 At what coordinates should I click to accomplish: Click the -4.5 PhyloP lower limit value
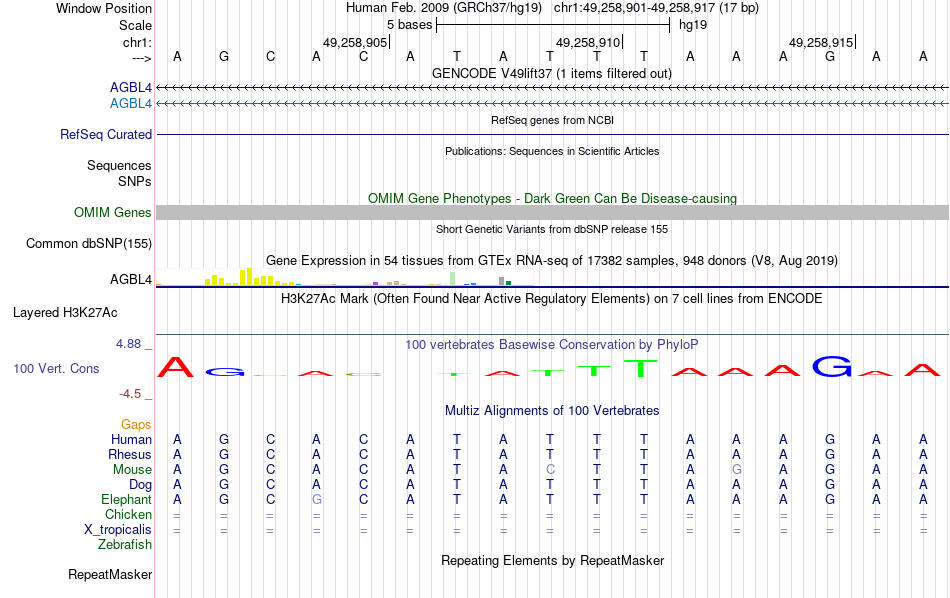(130, 394)
